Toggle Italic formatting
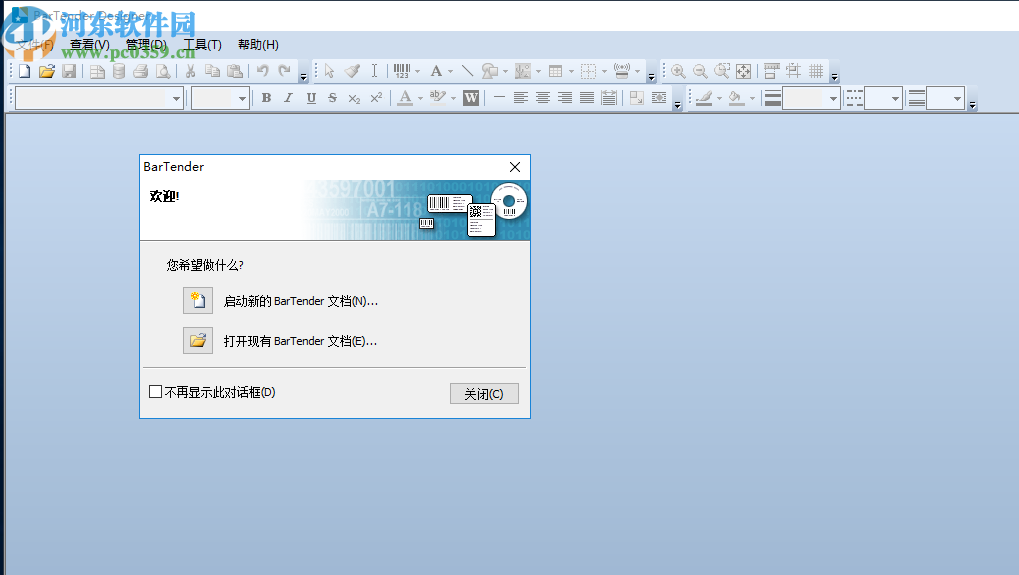This screenshot has width=1019, height=575. 289,98
